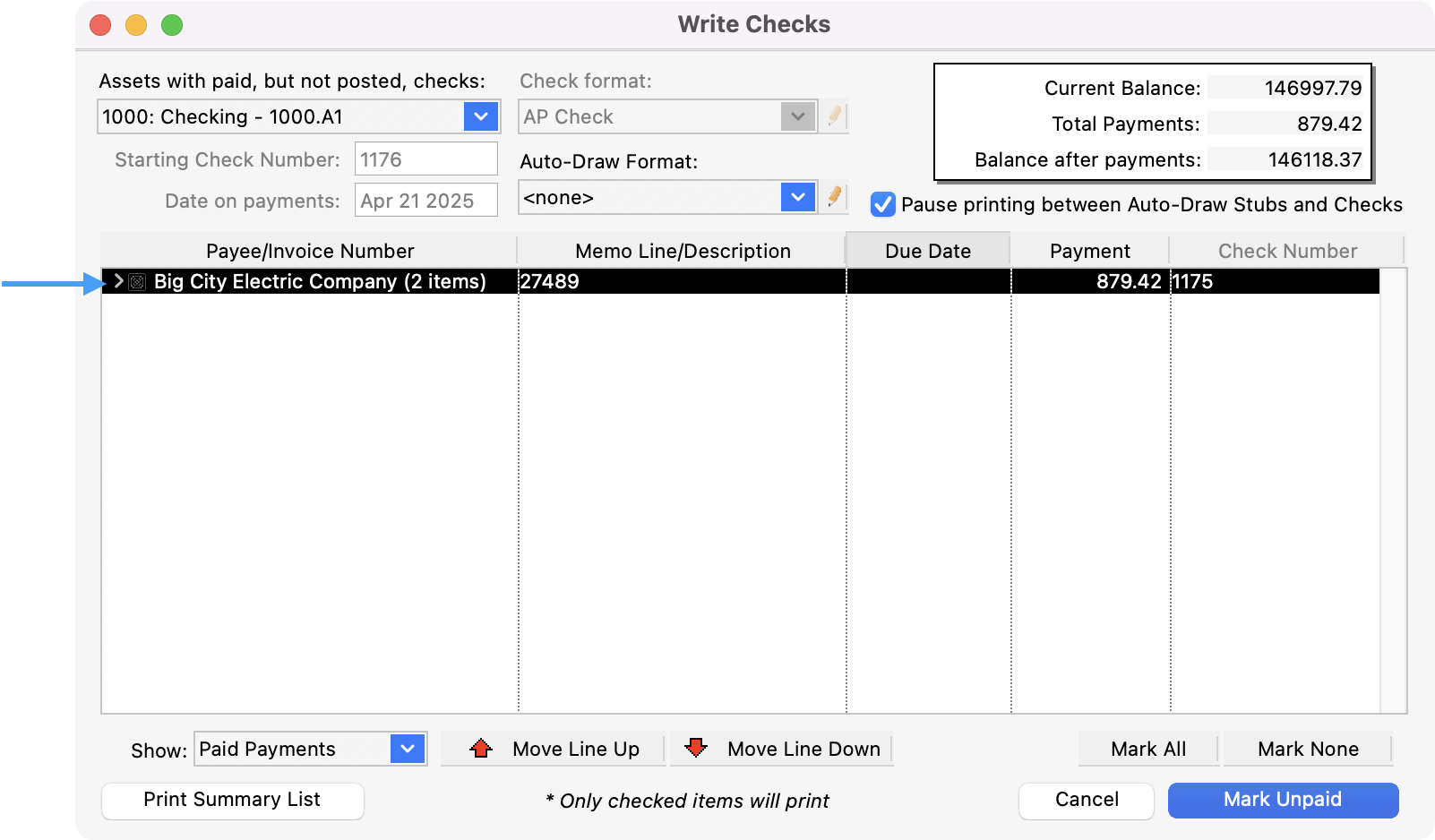Click the Mark Unpaid button
The image size is (1435, 840).
click(x=1283, y=800)
